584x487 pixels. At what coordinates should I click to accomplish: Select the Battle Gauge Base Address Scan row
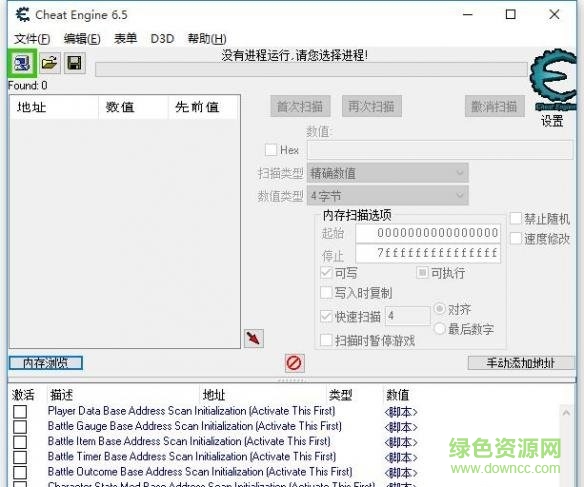pos(195,426)
